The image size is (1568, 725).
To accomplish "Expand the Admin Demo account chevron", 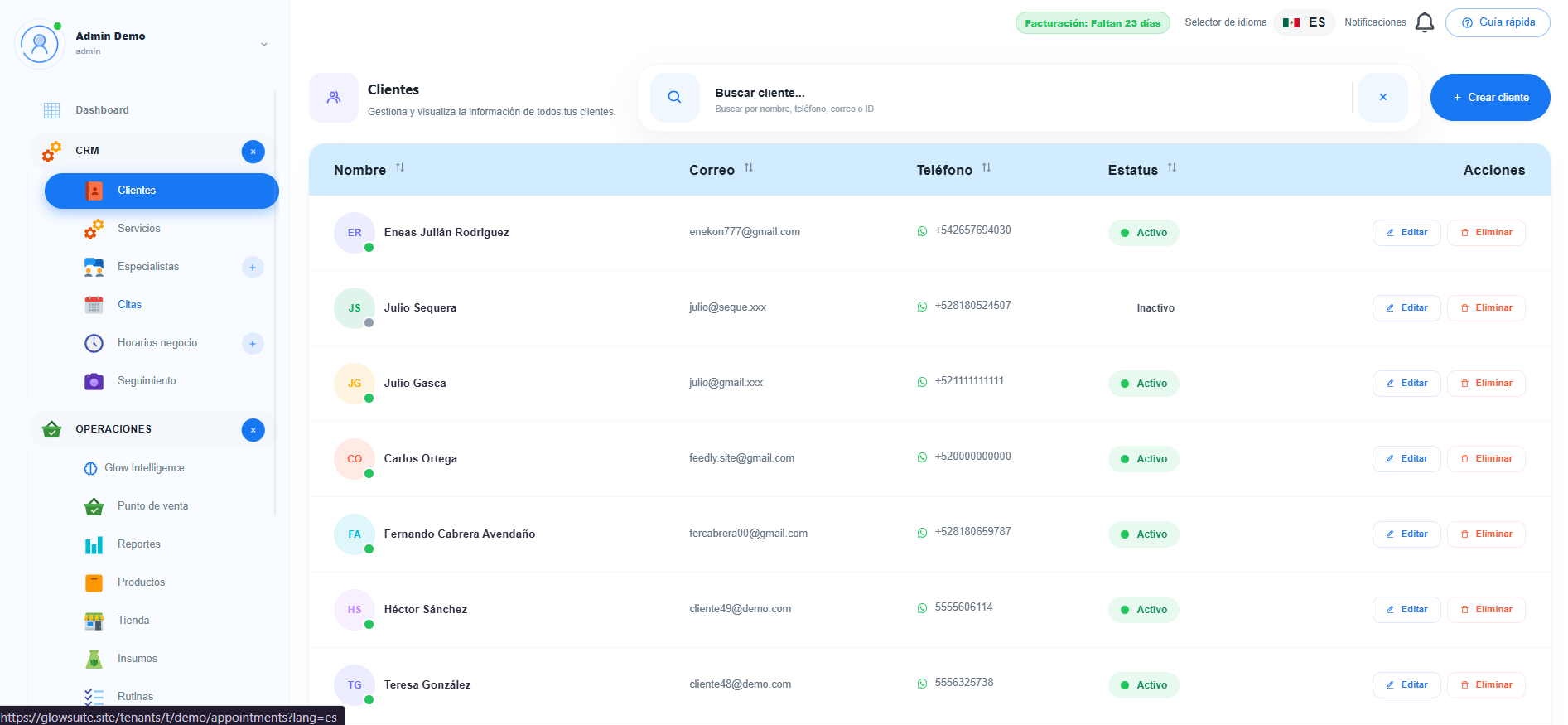I will coord(264,44).
